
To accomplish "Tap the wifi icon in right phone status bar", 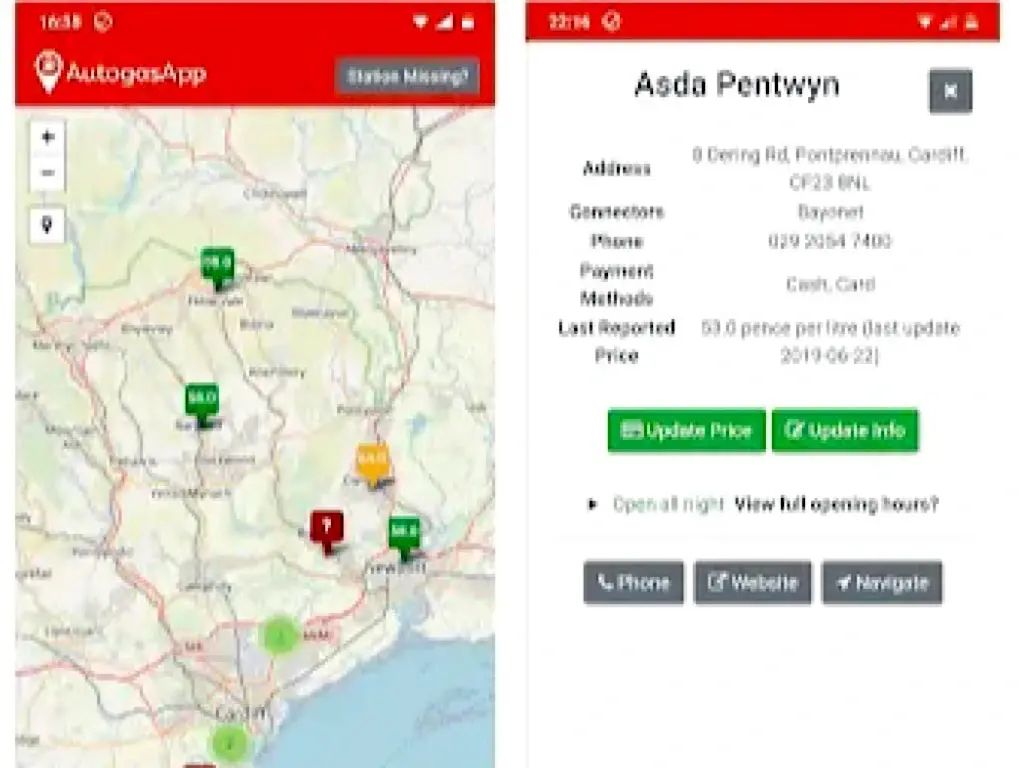I will tap(925, 22).
